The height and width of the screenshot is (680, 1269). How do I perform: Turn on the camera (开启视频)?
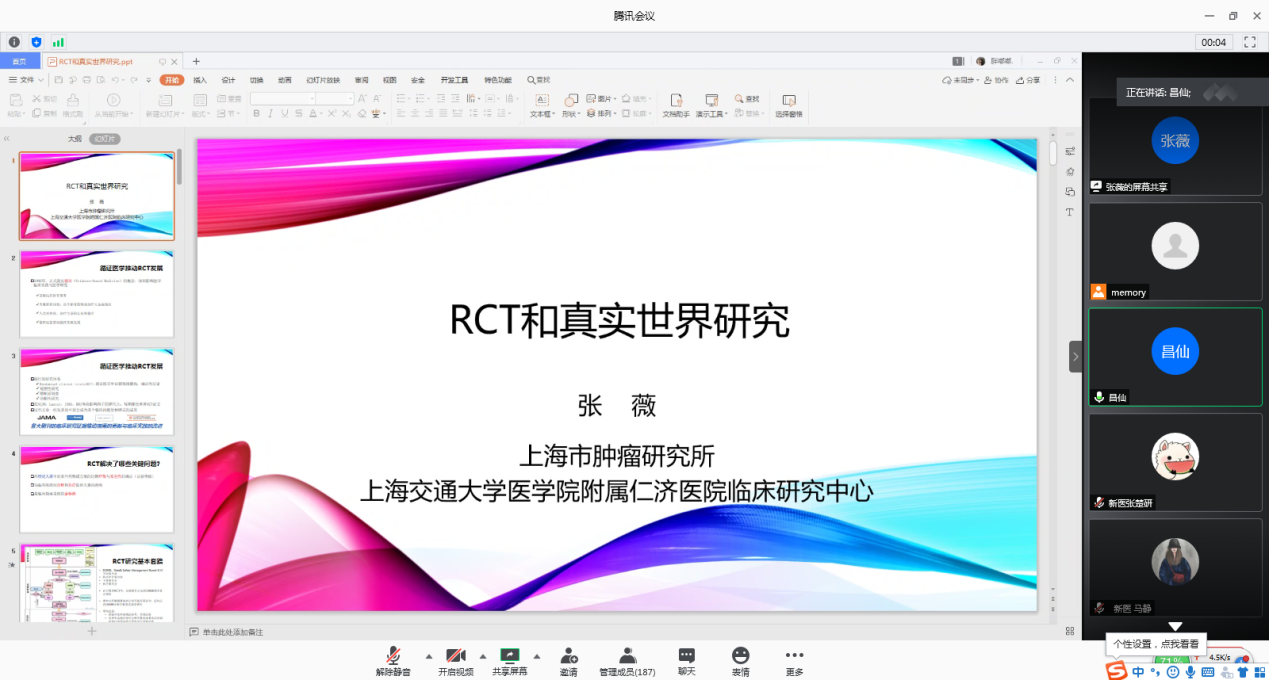[455, 656]
